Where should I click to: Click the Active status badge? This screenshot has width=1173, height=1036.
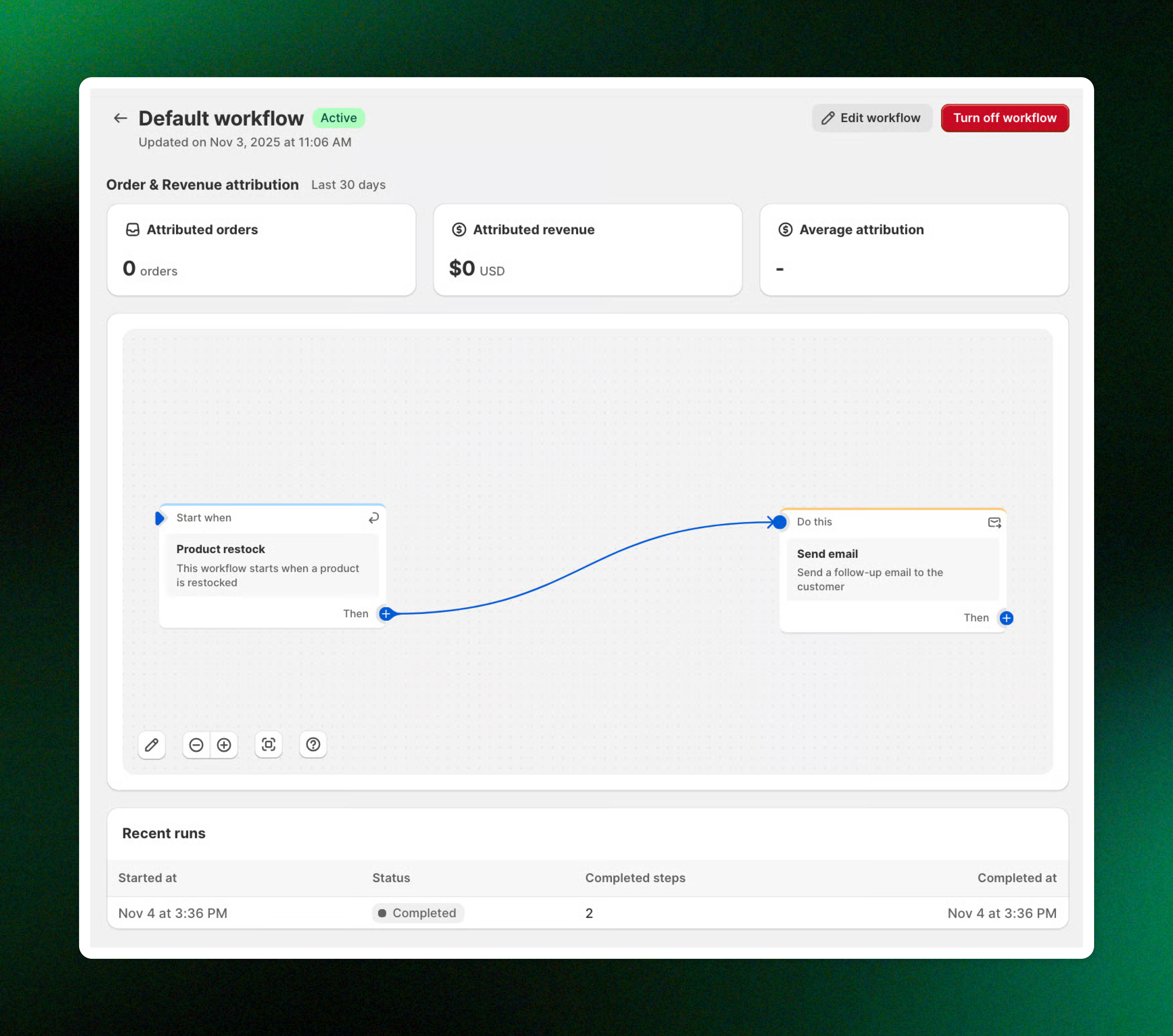tap(339, 118)
